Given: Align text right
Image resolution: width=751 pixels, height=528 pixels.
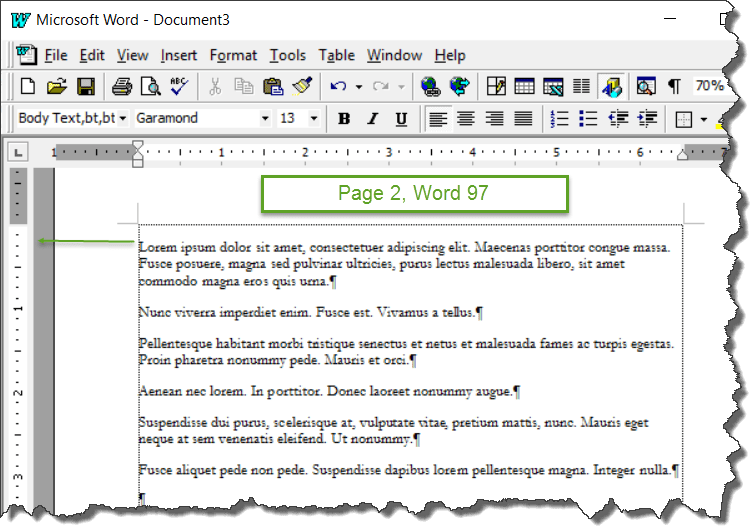Looking at the screenshot, I should (x=495, y=118).
